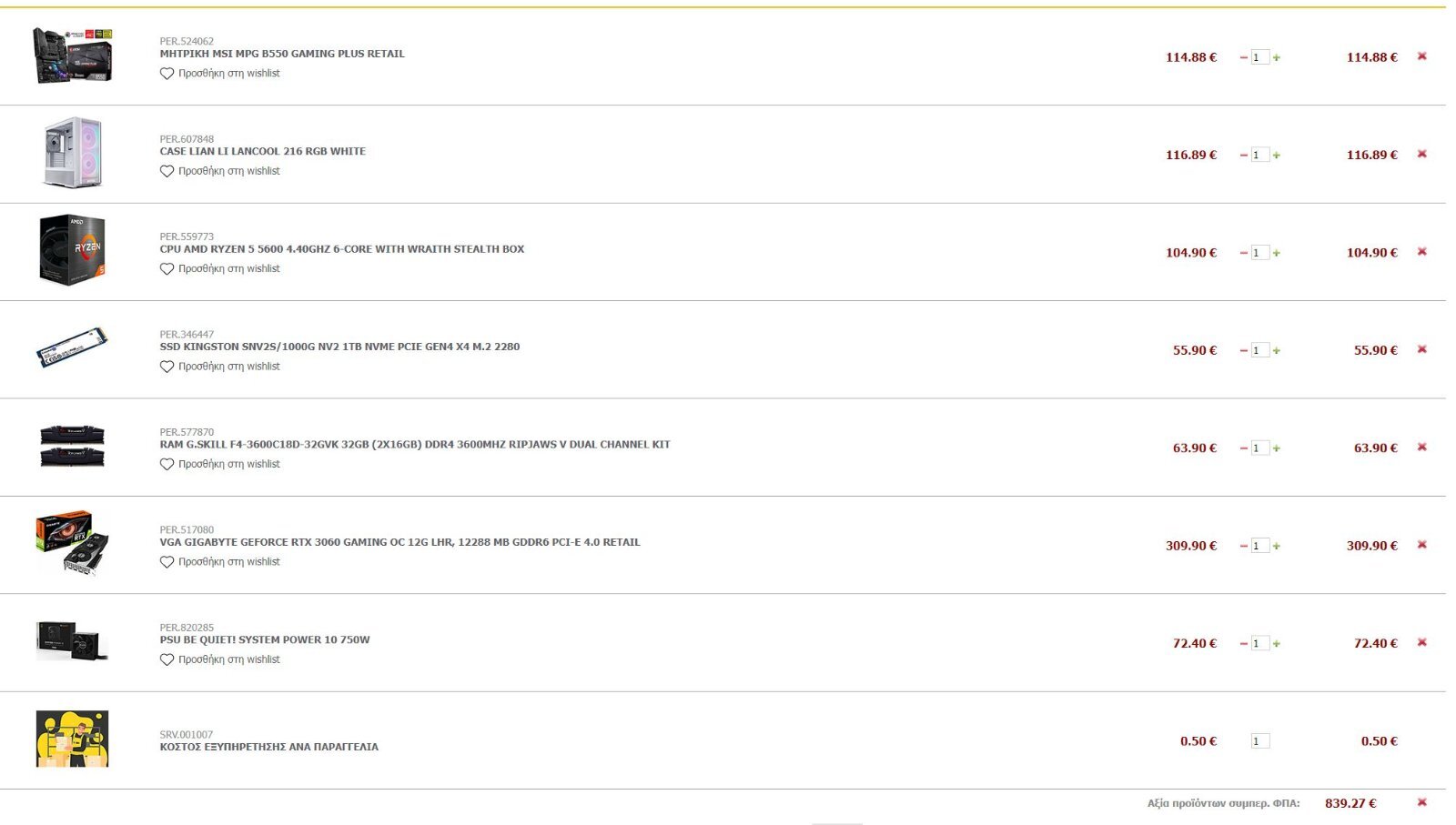Add MSI B550 motherboard to wishlist
Image resolution: width=1456 pixels, height=825 pixels.
click(219, 74)
